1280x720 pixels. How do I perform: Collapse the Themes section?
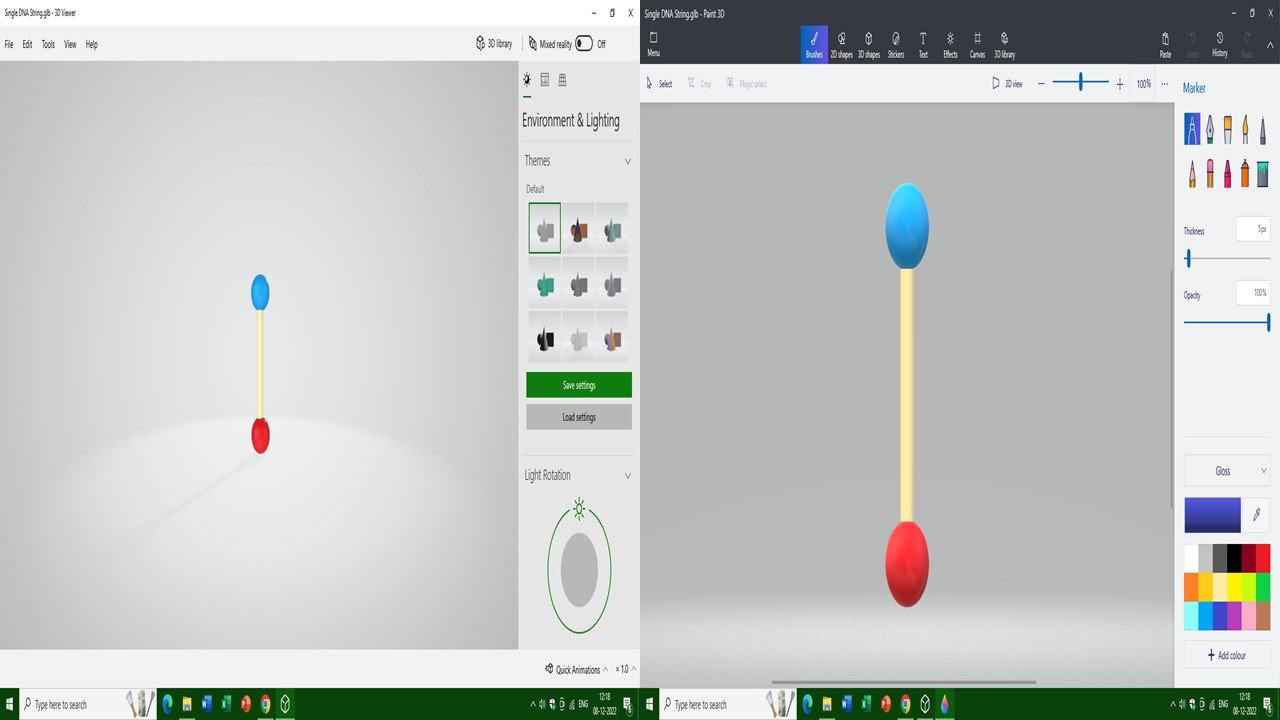click(628, 161)
